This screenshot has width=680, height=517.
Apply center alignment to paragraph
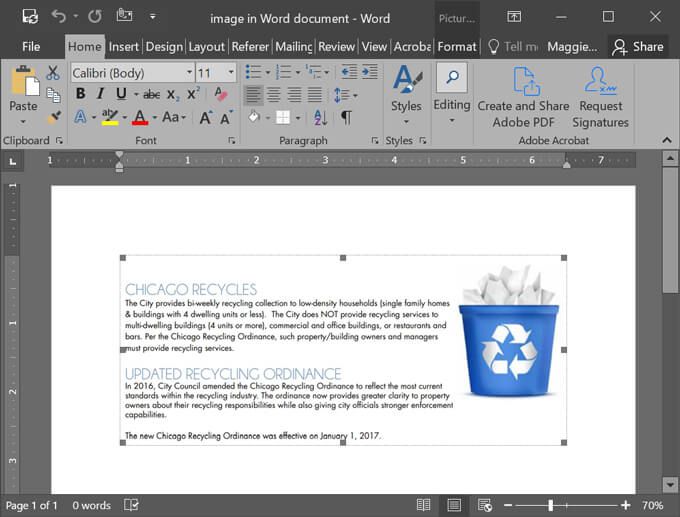tap(273, 94)
